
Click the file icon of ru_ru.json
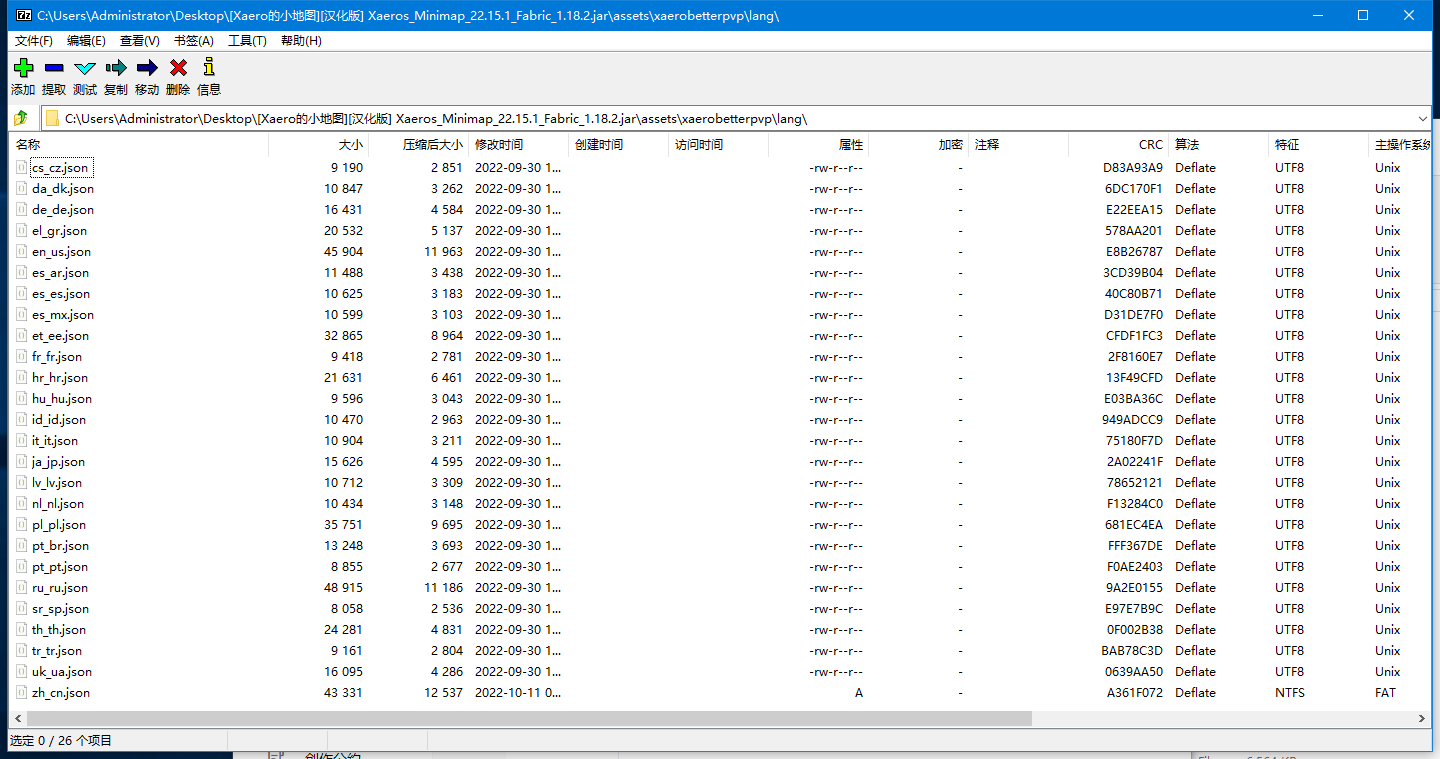(x=22, y=588)
